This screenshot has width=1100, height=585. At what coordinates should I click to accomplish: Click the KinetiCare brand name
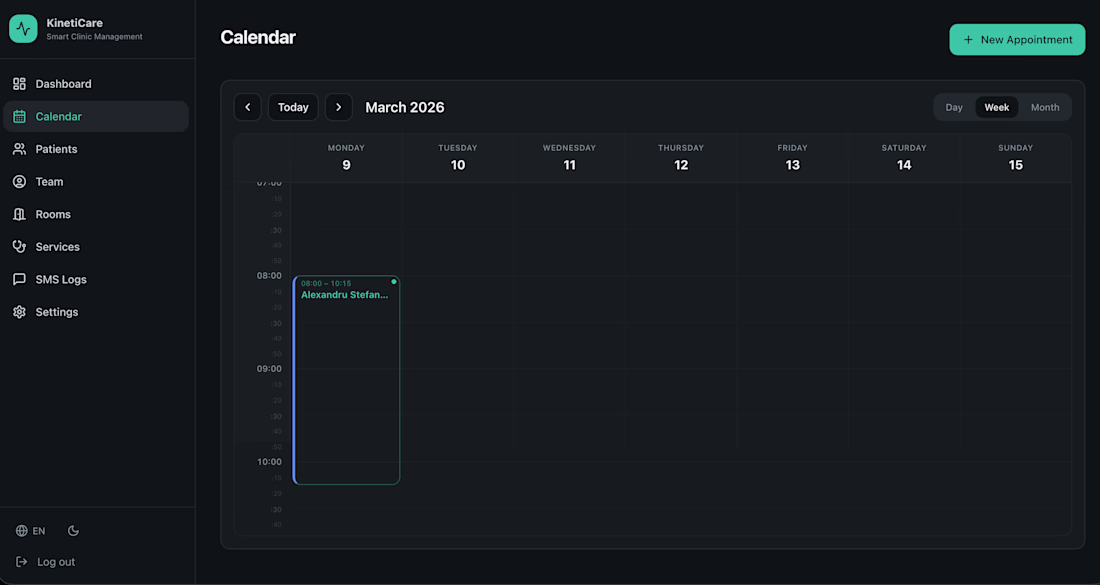[74, 23]
